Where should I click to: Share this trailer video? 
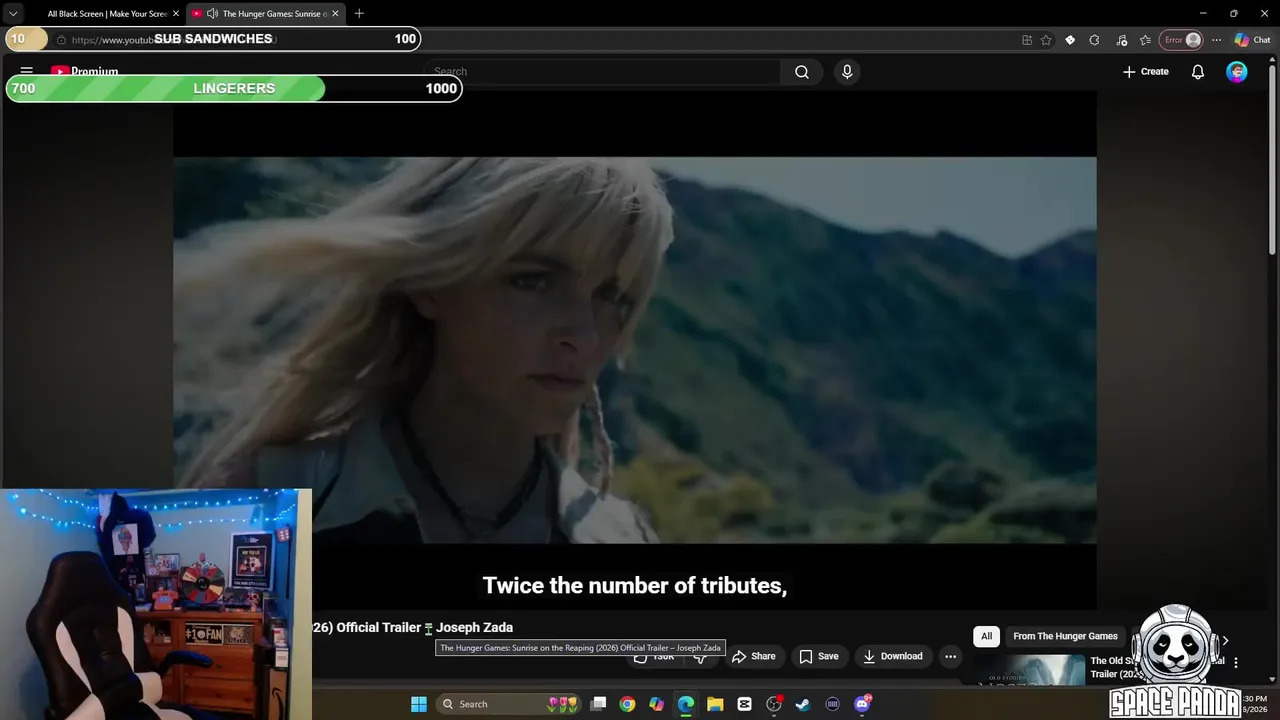pyautogui.click(x=753, y=656)
